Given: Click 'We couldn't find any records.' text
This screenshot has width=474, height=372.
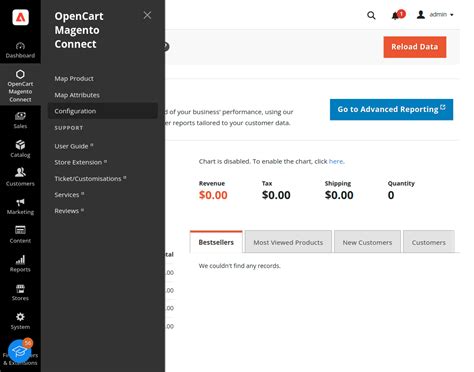Looking at the screenshot, I should (x=240, y=266).
